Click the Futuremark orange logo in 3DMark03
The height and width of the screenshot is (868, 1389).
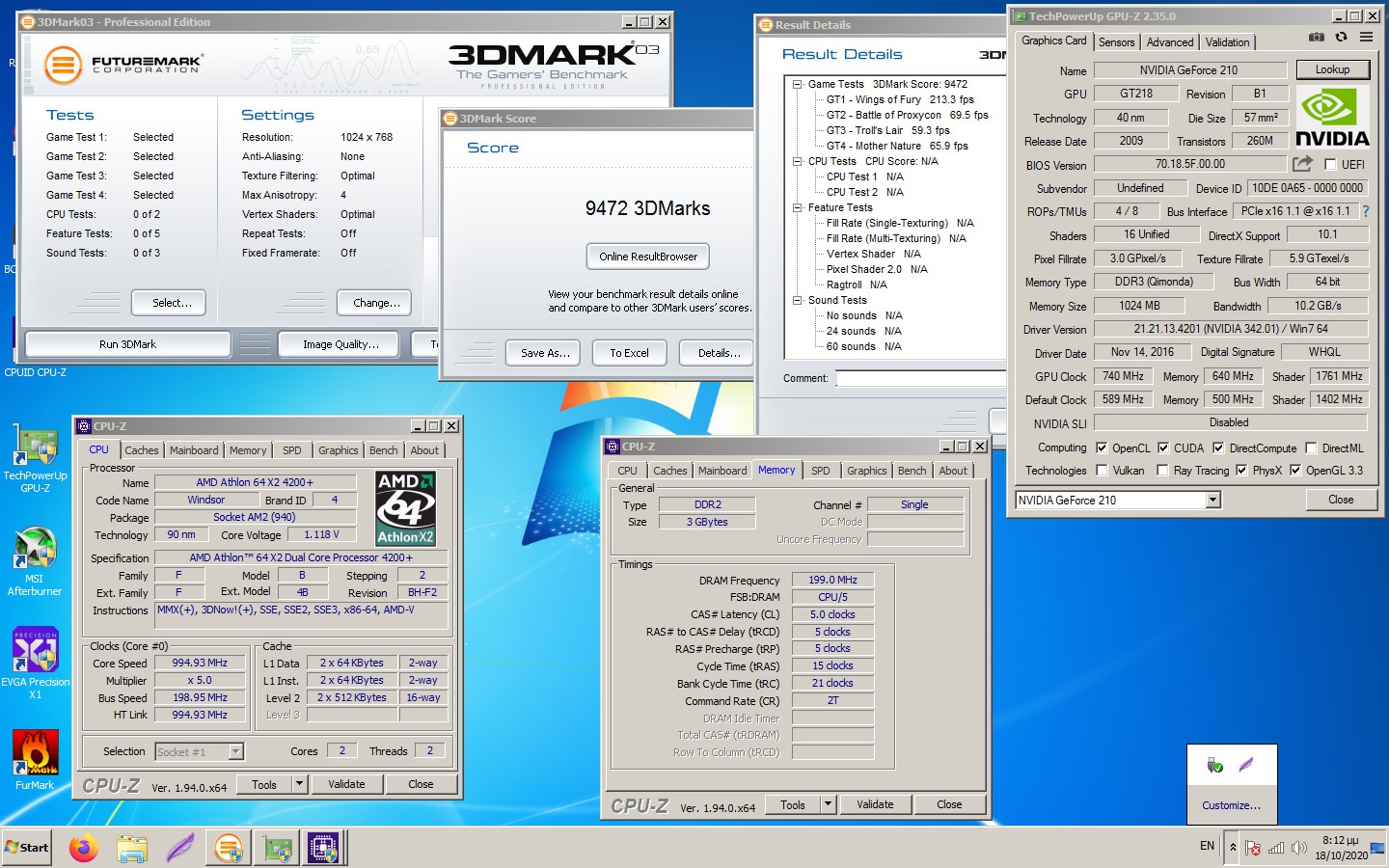point(64,66)
